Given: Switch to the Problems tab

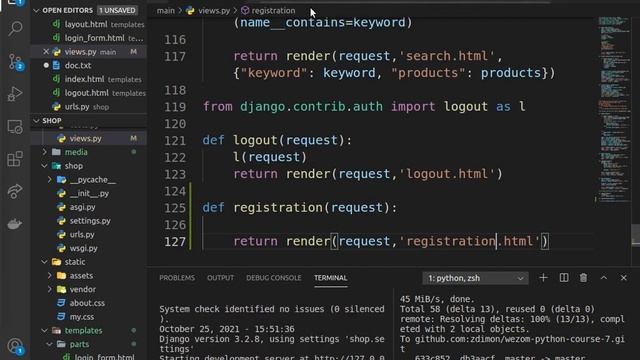Looking at the screenshot, I should tap(177, 278).
